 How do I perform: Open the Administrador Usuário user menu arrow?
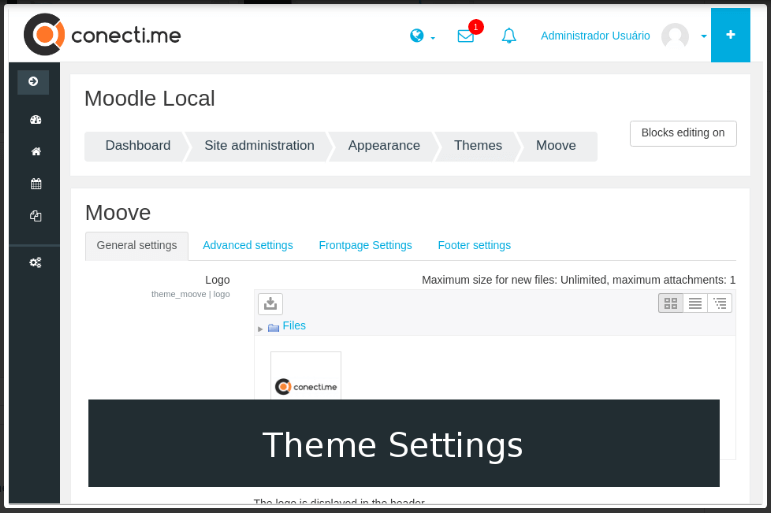click(704, 36)
